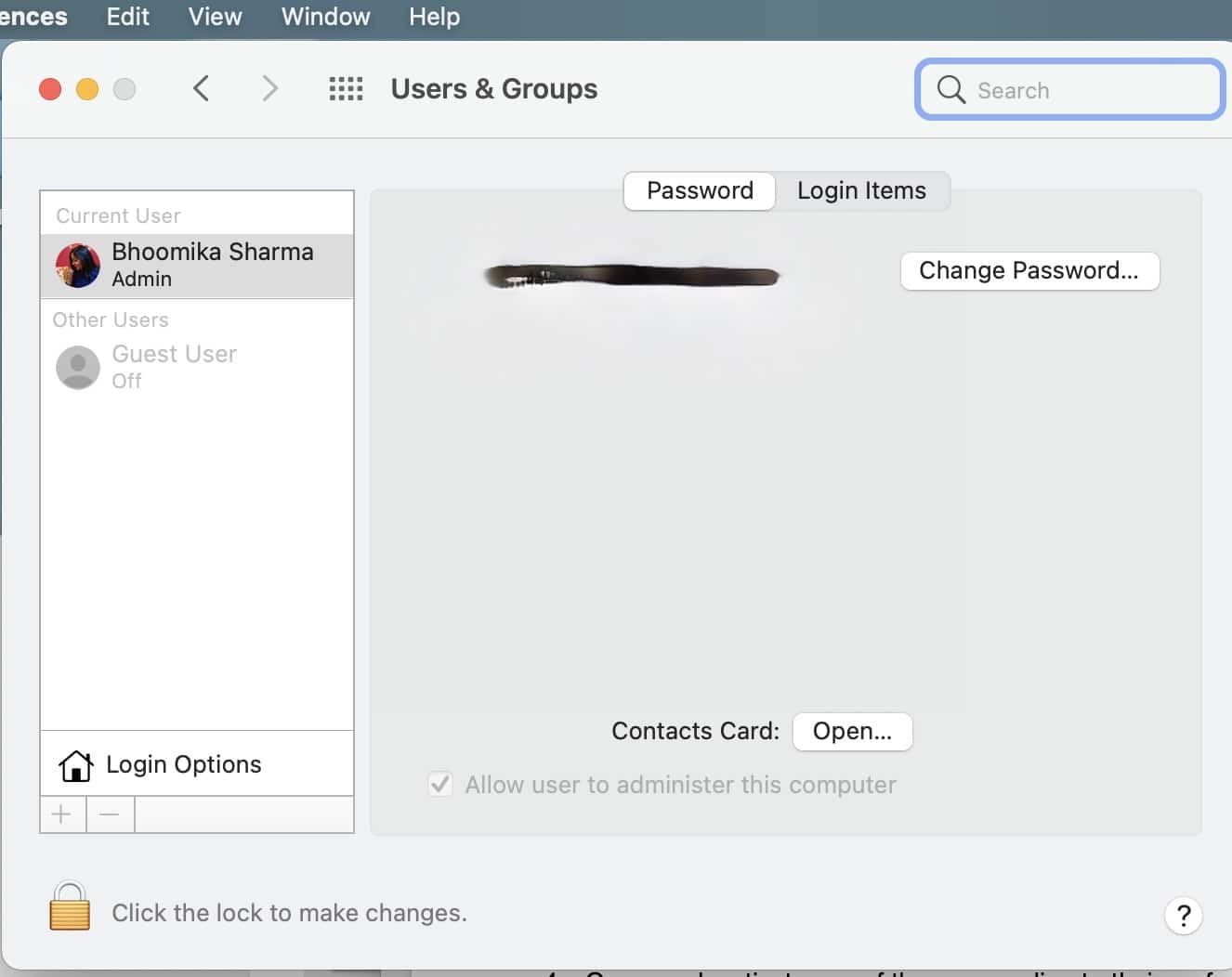Image resolution: width=1232 pixels, height=977 pixels.
Task: Click the add user plus button
Action: (x=61, y=814)
